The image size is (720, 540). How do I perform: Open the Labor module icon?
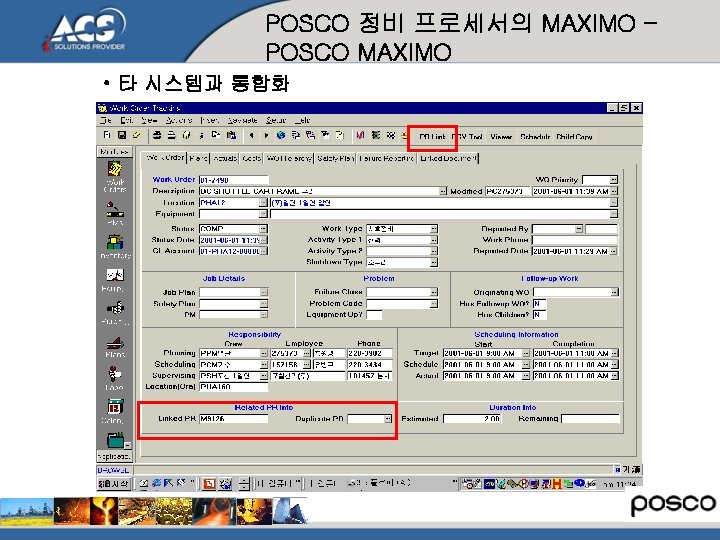[114, 374]
